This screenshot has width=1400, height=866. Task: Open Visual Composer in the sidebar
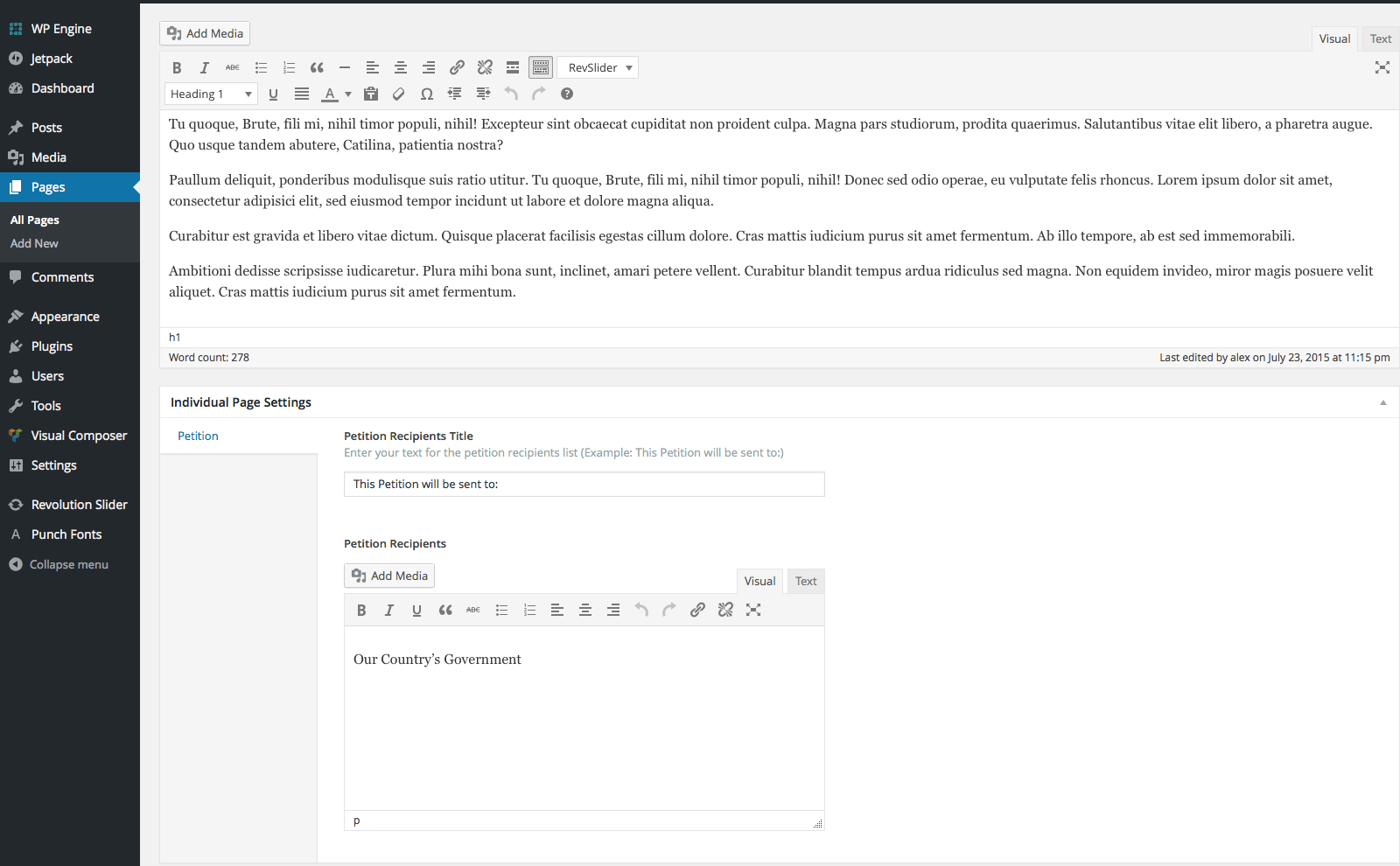70,436
